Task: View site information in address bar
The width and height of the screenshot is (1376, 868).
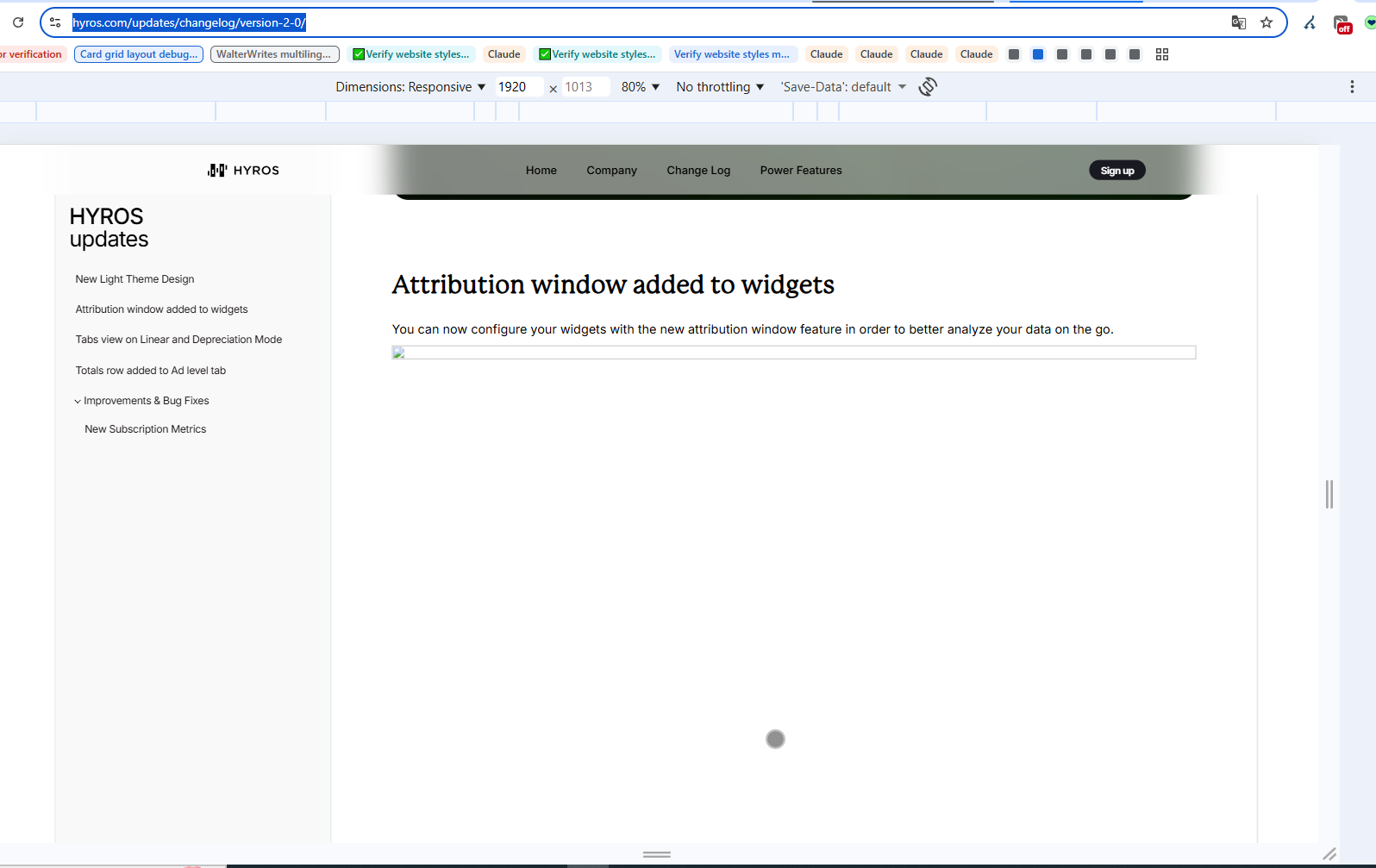Action: [x=55, y=22]
